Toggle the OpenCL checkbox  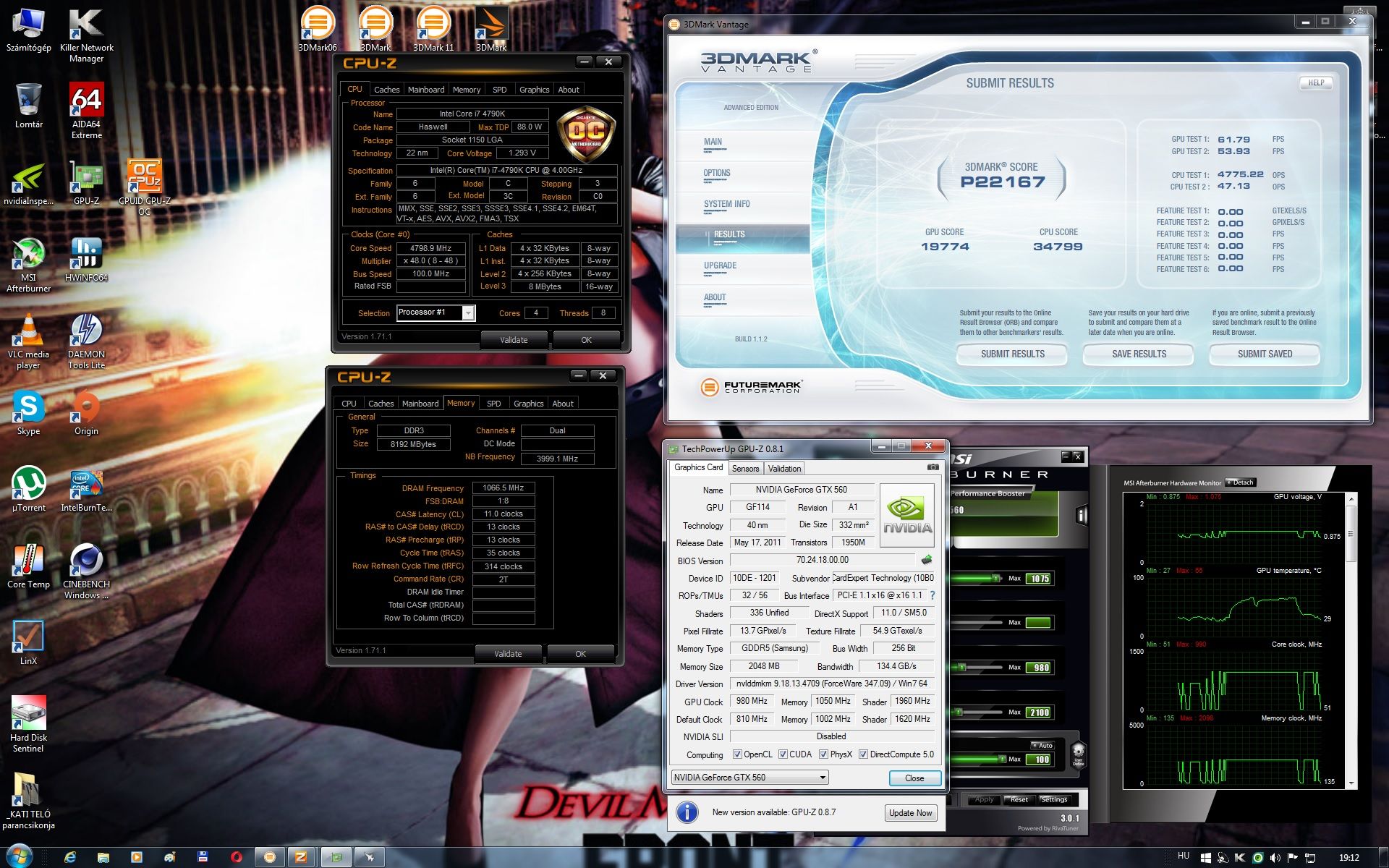tap(737, 754)
